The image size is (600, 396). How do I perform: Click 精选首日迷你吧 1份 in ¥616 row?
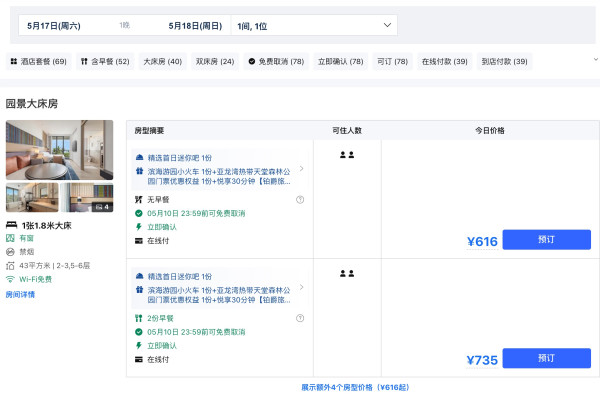[x=179, y=158]
